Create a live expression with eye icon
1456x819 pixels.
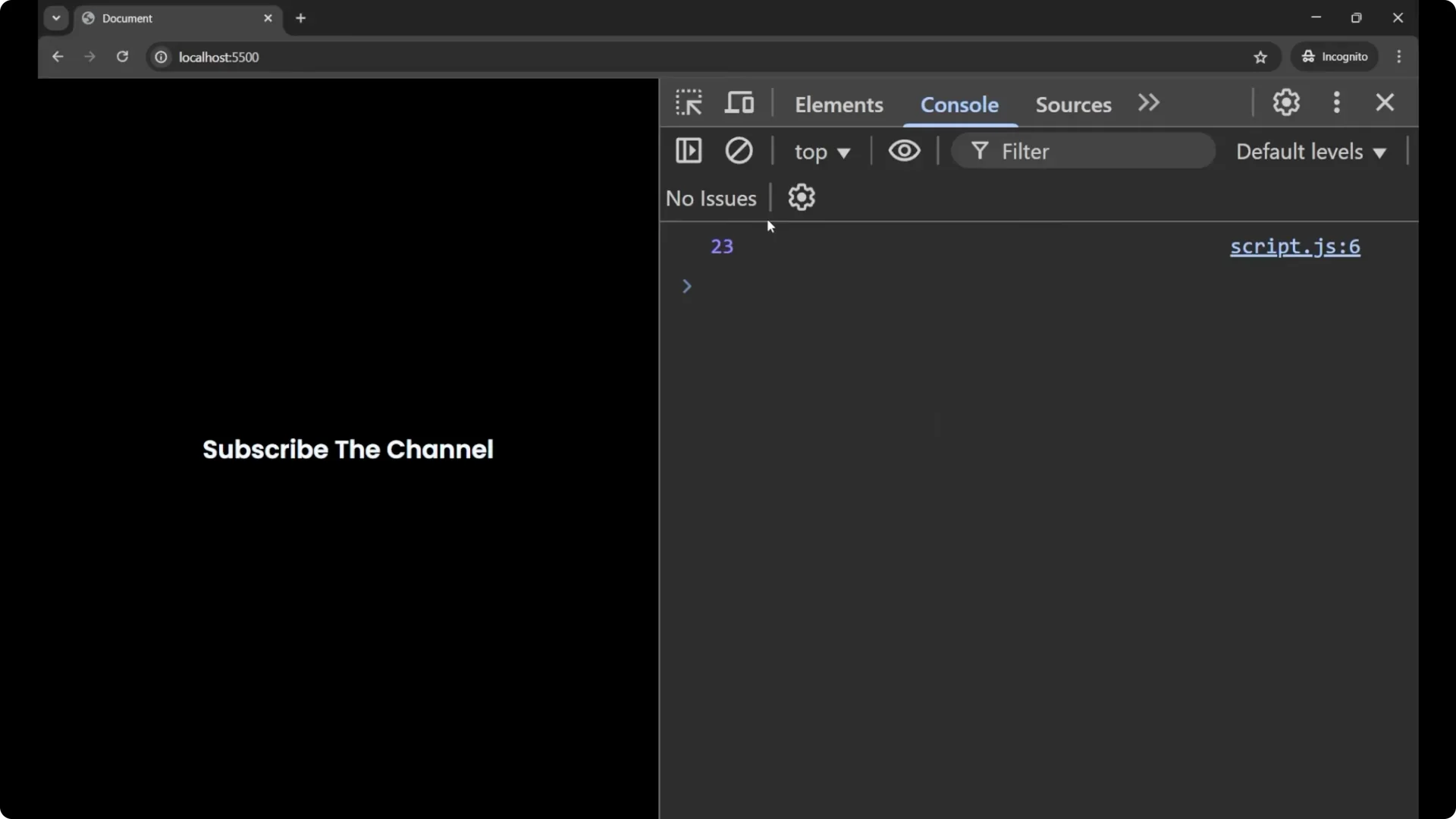tap(905, 151)
